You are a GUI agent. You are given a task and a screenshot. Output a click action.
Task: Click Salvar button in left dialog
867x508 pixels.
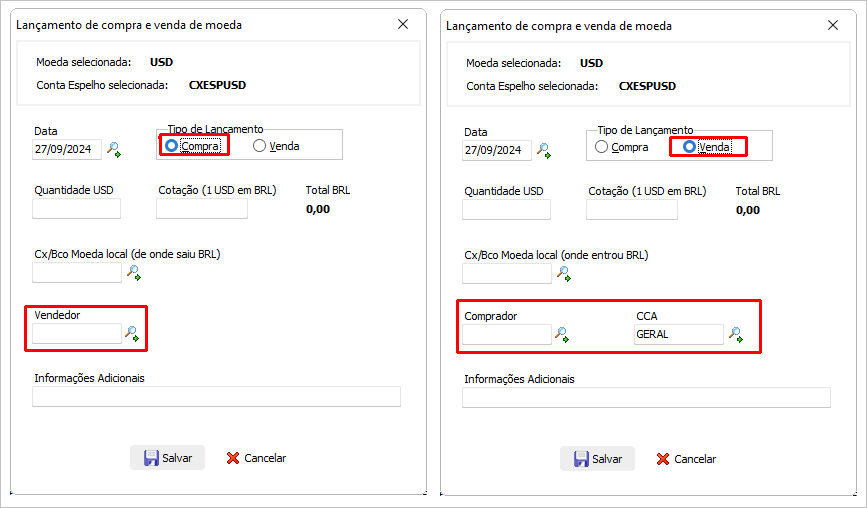[168, 458]
